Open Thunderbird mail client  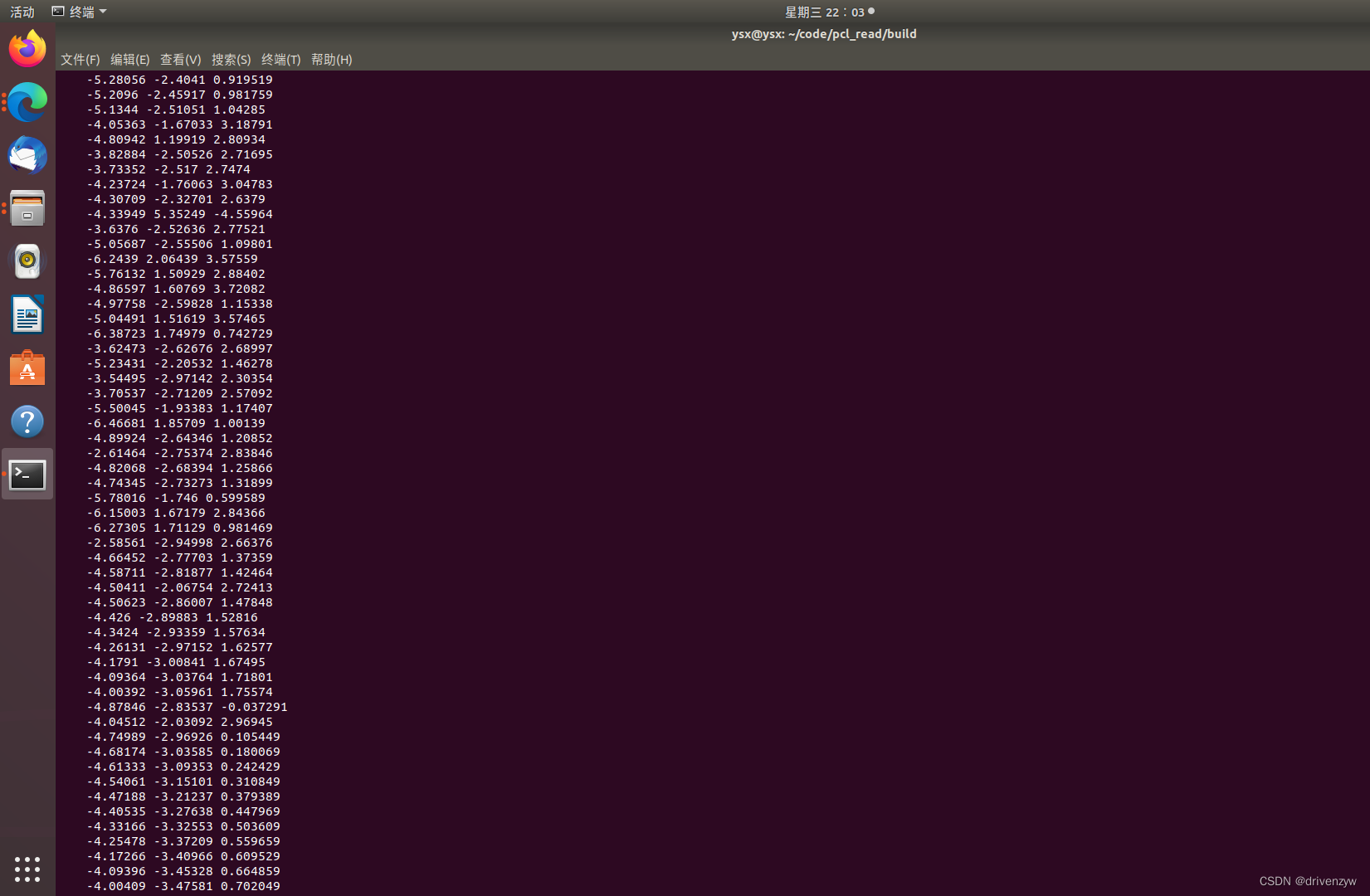27,155
